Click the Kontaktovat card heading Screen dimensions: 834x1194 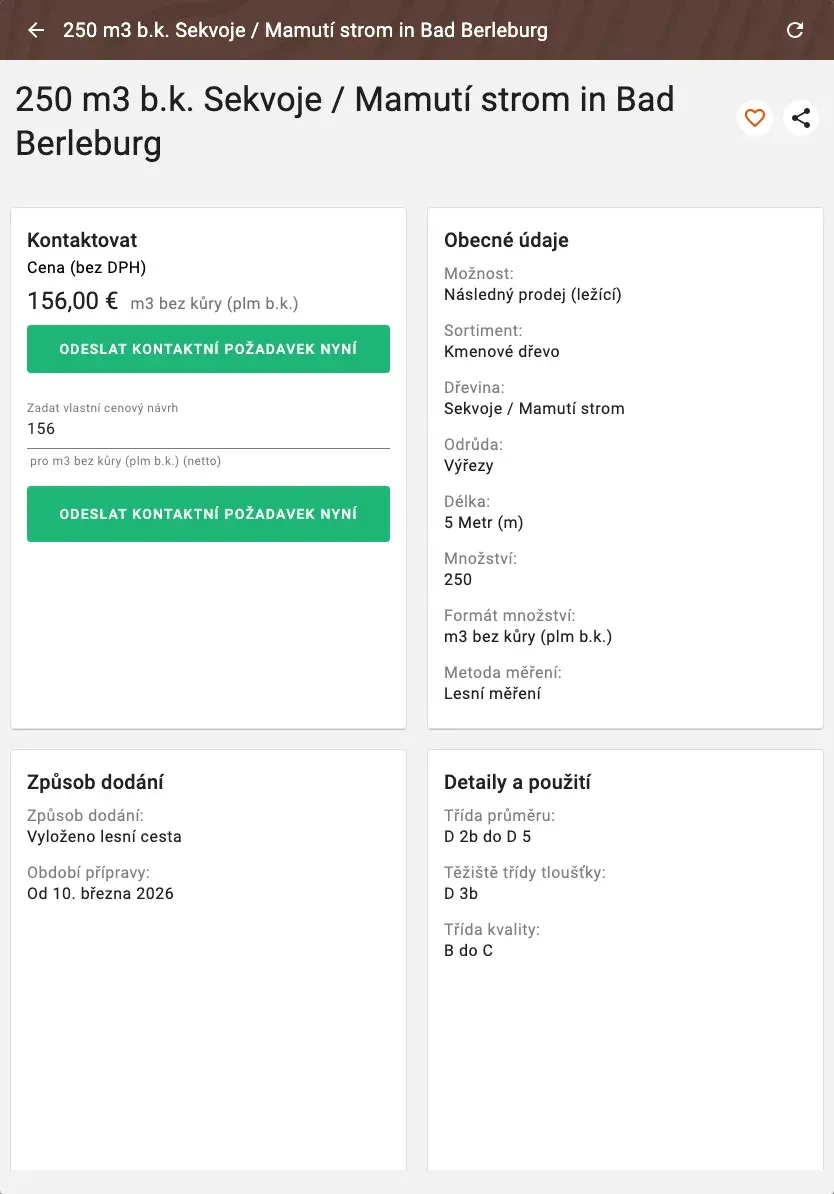tap(82, 240)
